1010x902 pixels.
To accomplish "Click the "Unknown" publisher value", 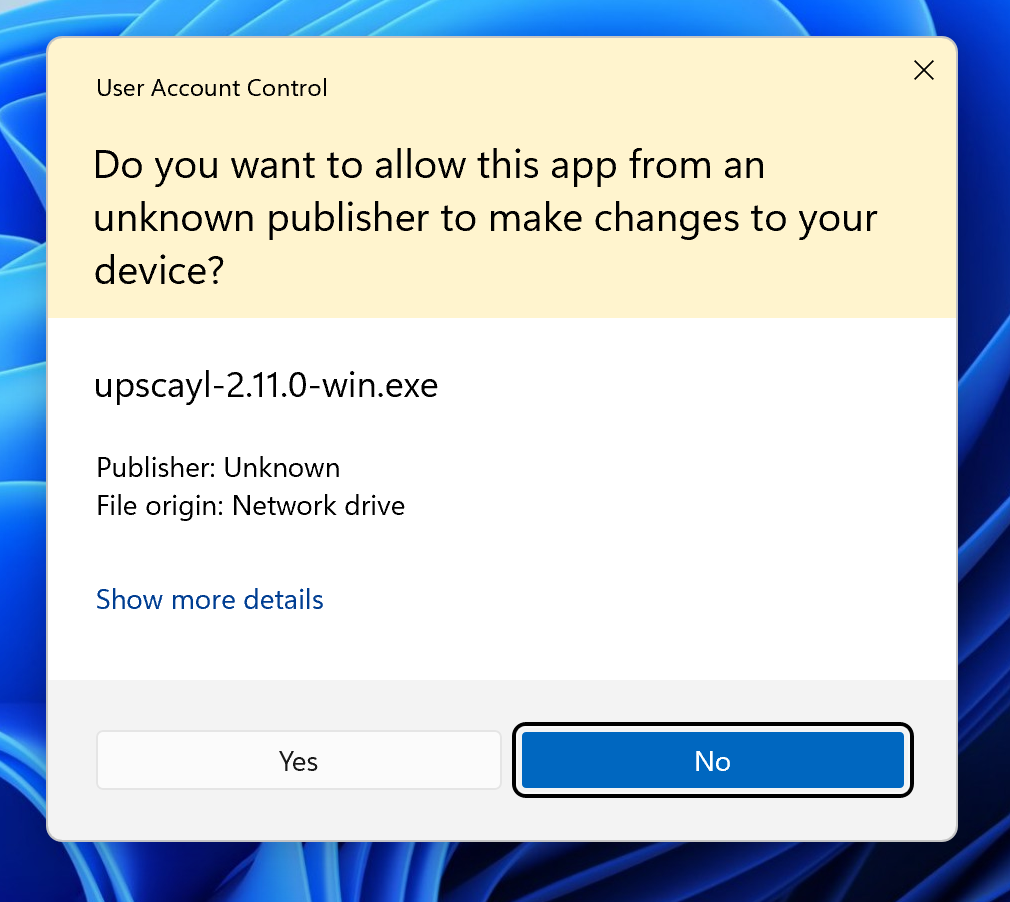I will (x=282, y=468).
